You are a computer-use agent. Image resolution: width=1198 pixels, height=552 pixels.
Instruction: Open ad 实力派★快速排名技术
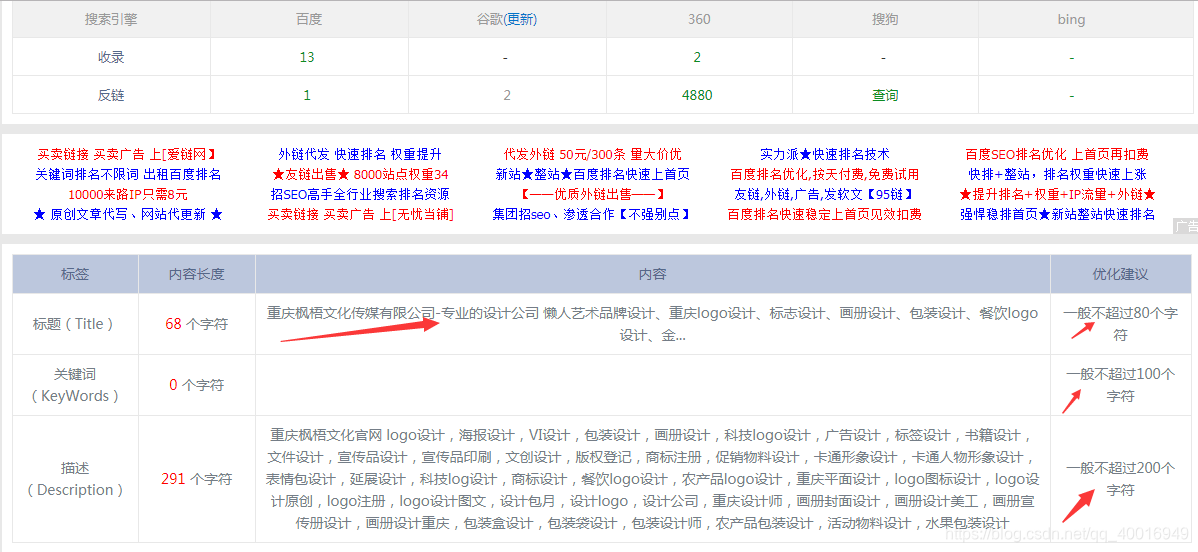tap(824, 154)
